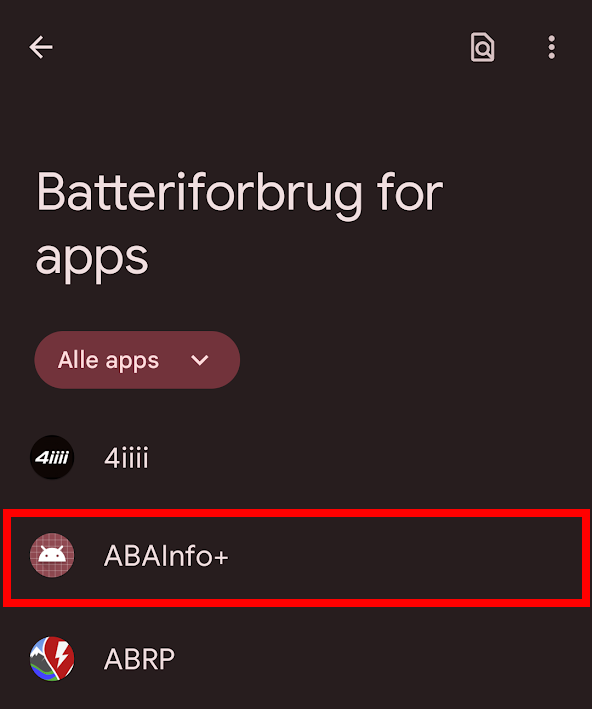
Task: Select the highlighted ABAInfo+ row
Action: tap(296, 558)
